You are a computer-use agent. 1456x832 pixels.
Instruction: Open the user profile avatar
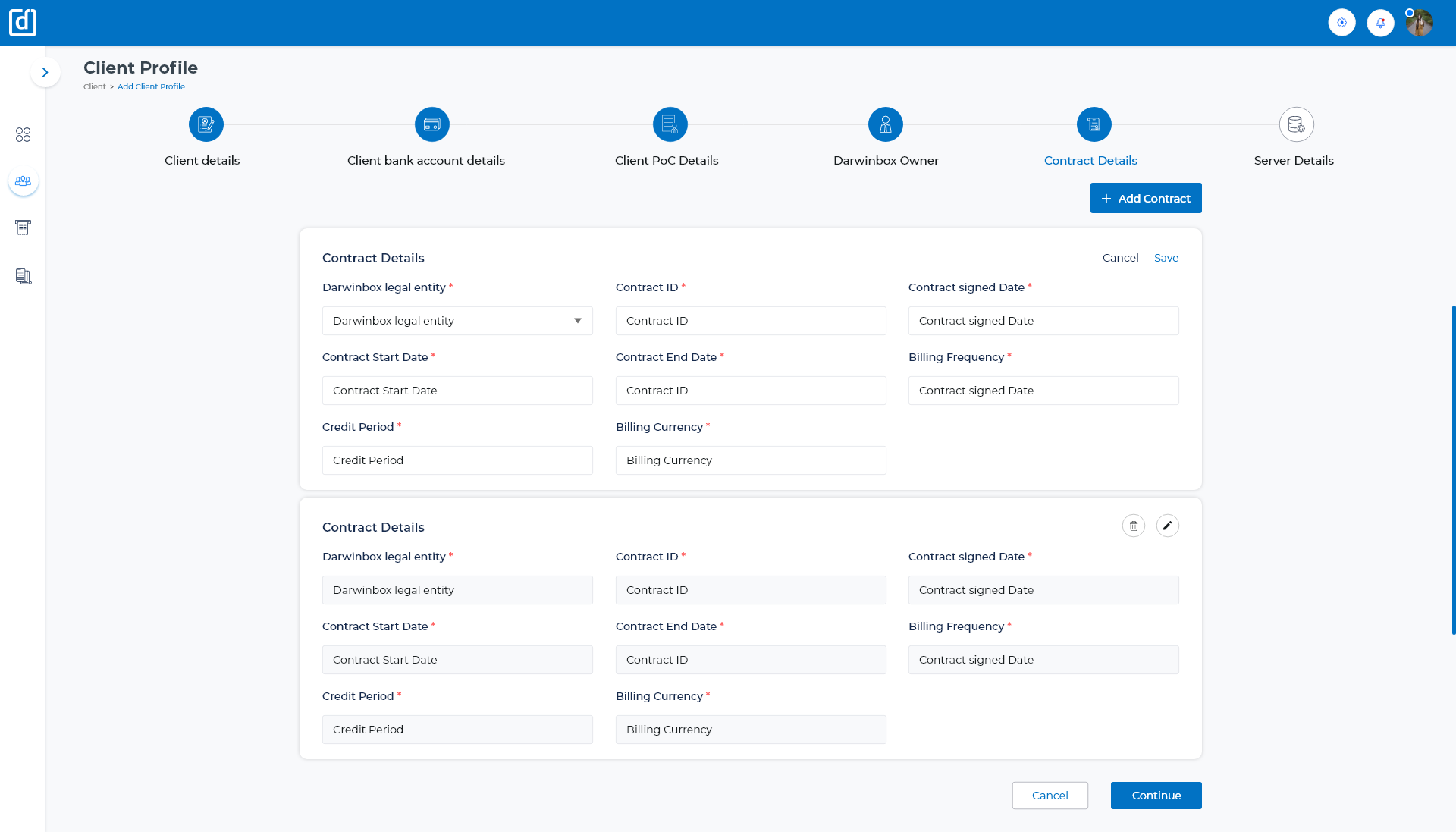(x=1419, y=23)
